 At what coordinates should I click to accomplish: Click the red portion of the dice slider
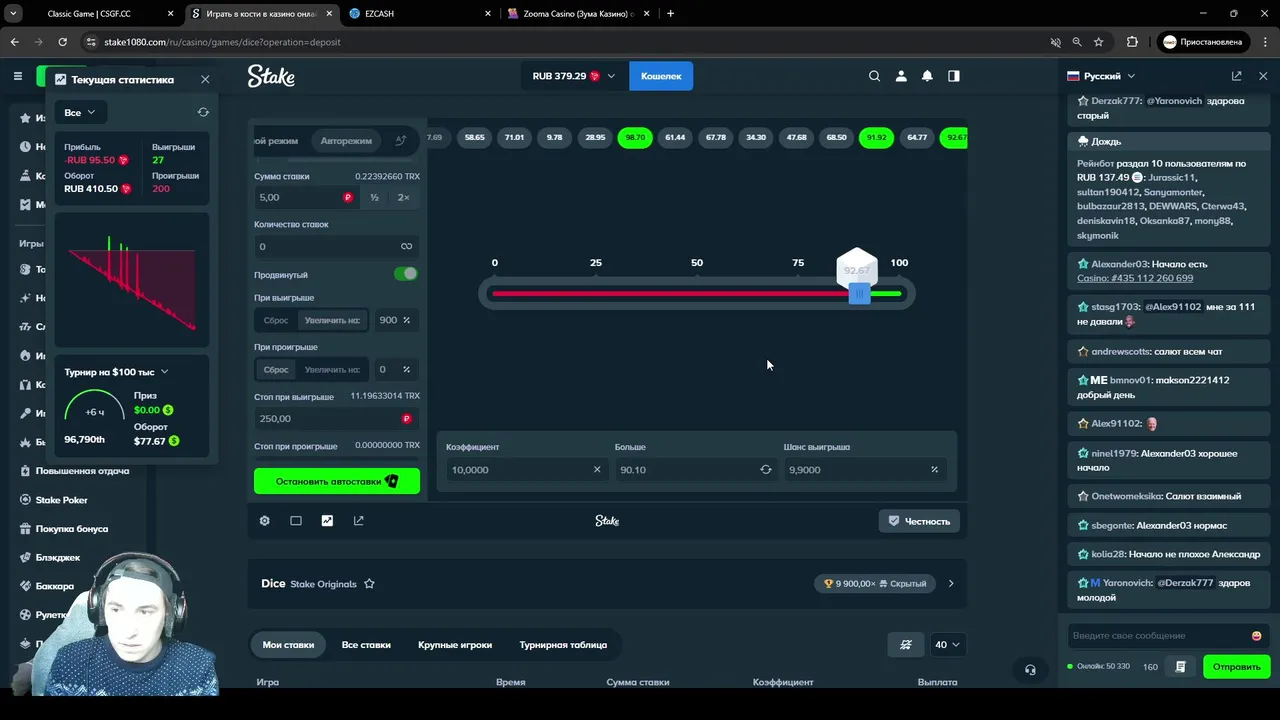click(x=670, y=294)
